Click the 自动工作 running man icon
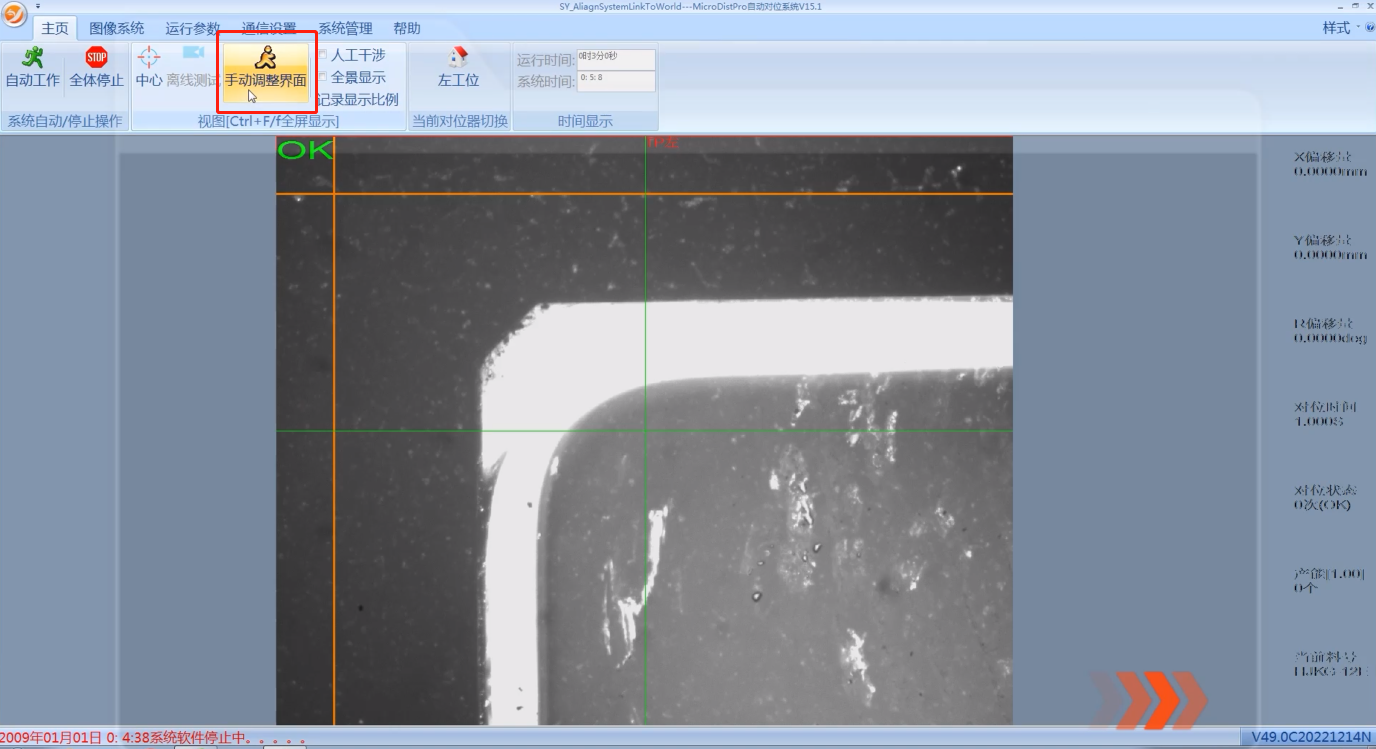The width and height of the screenshot is (1376, 749). 33,58
